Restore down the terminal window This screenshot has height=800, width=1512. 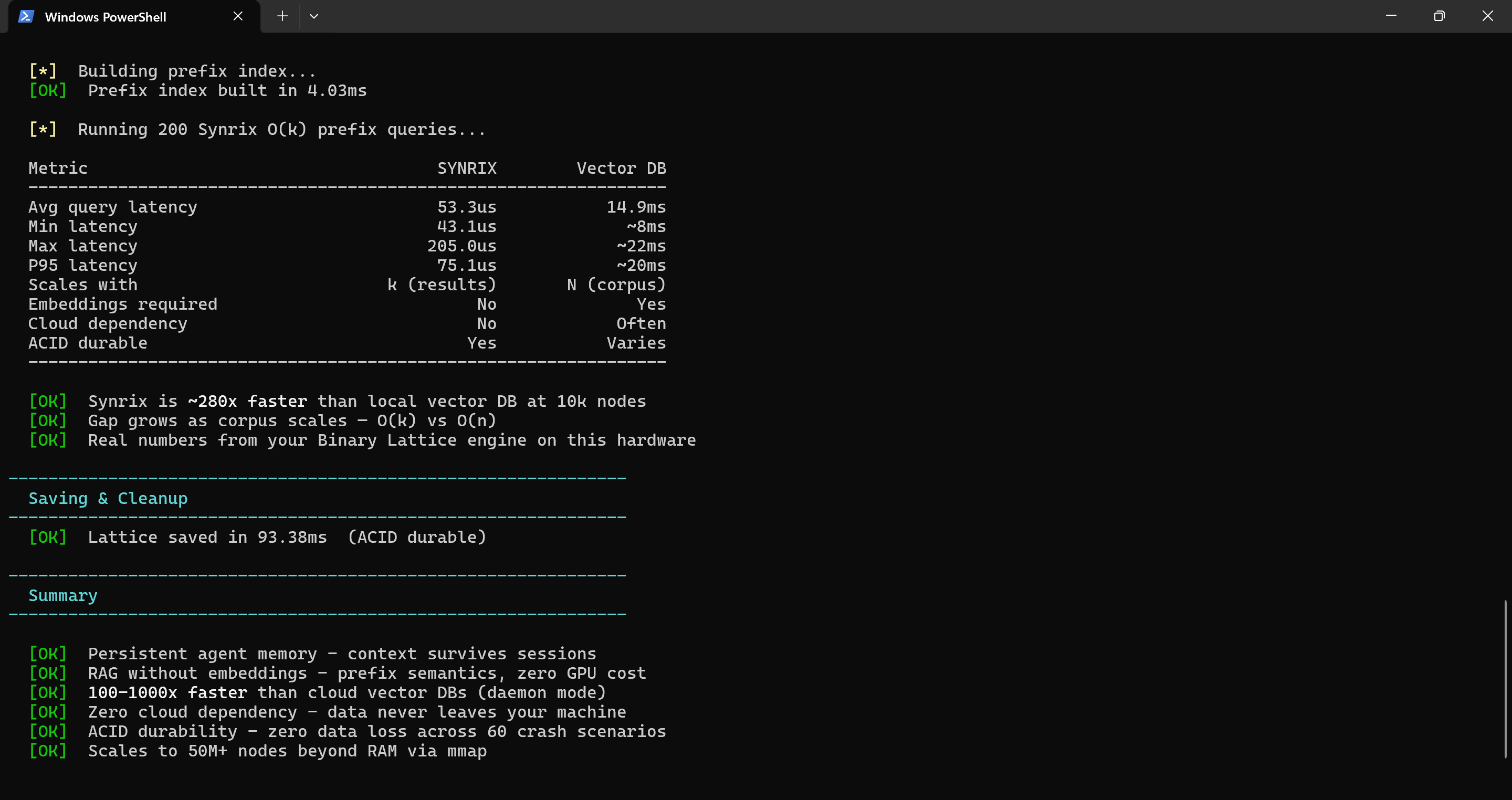coord(1438,16)
